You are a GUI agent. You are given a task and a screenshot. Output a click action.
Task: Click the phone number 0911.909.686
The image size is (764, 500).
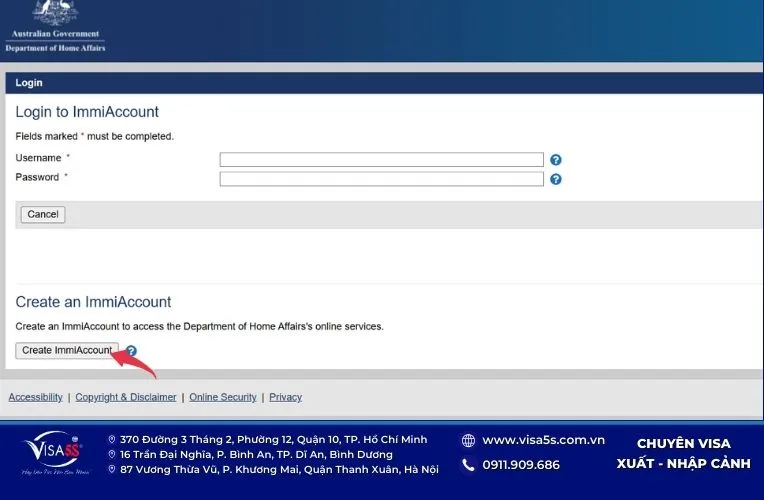pos(521,465)
